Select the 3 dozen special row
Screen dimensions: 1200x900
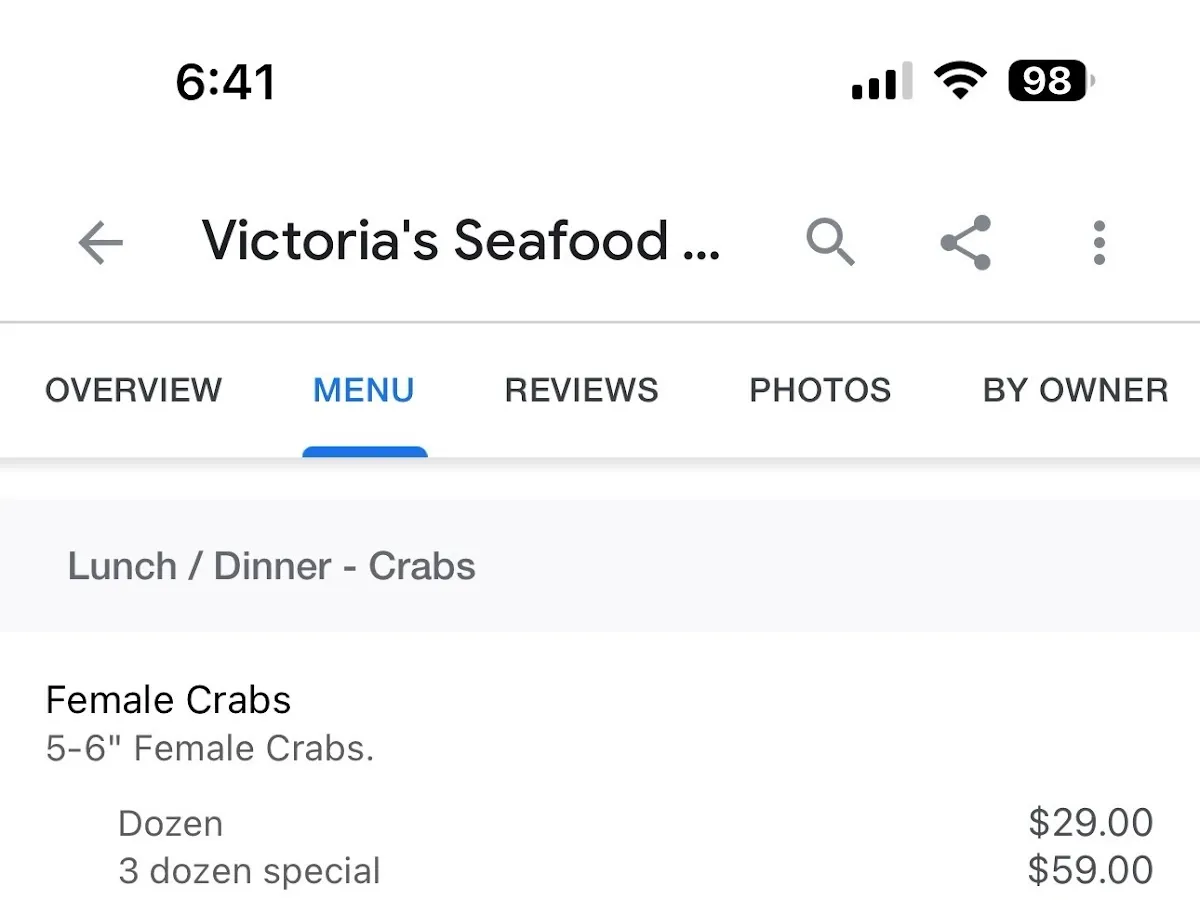[x=249, y=870]
